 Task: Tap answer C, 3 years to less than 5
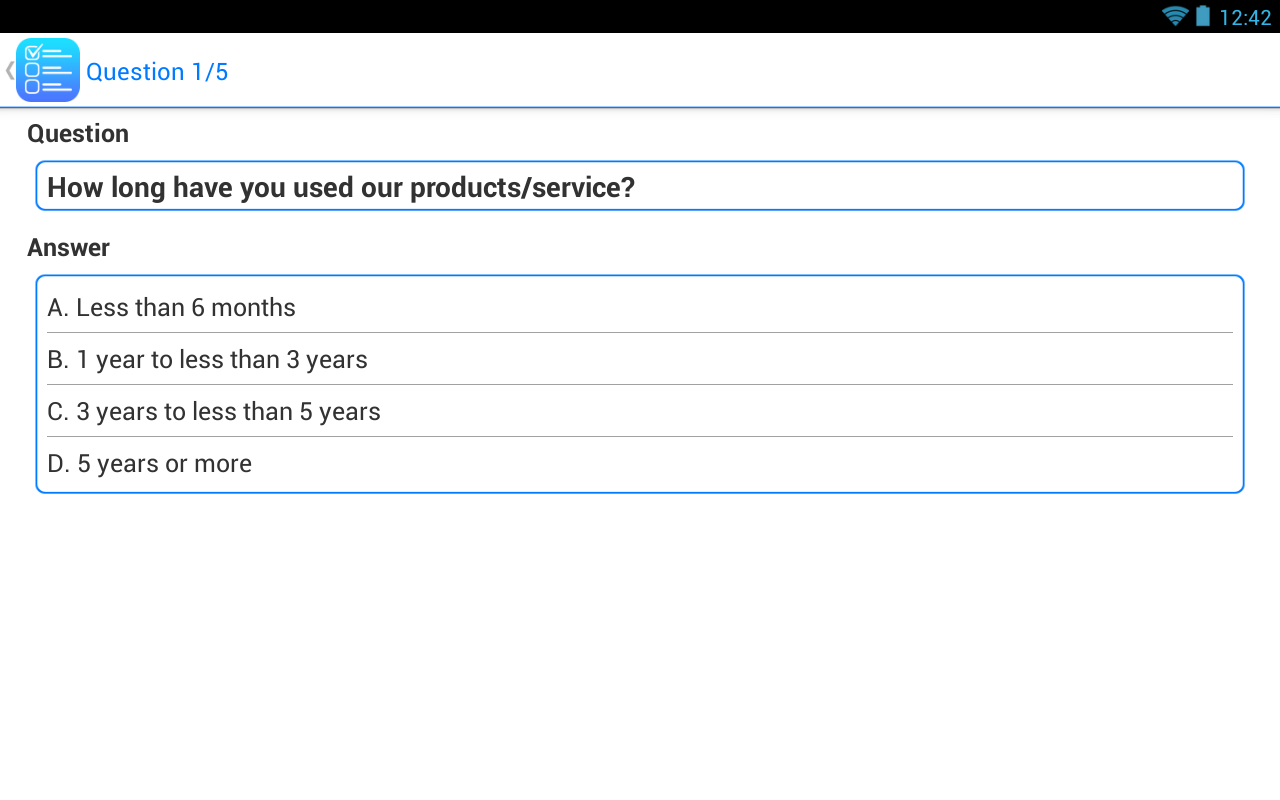pyautogui.click(x=214, y=411)
